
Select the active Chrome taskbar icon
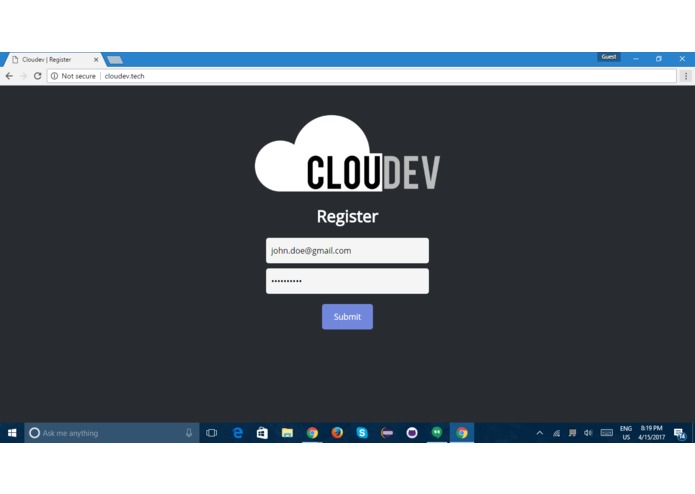coord(462,433)
